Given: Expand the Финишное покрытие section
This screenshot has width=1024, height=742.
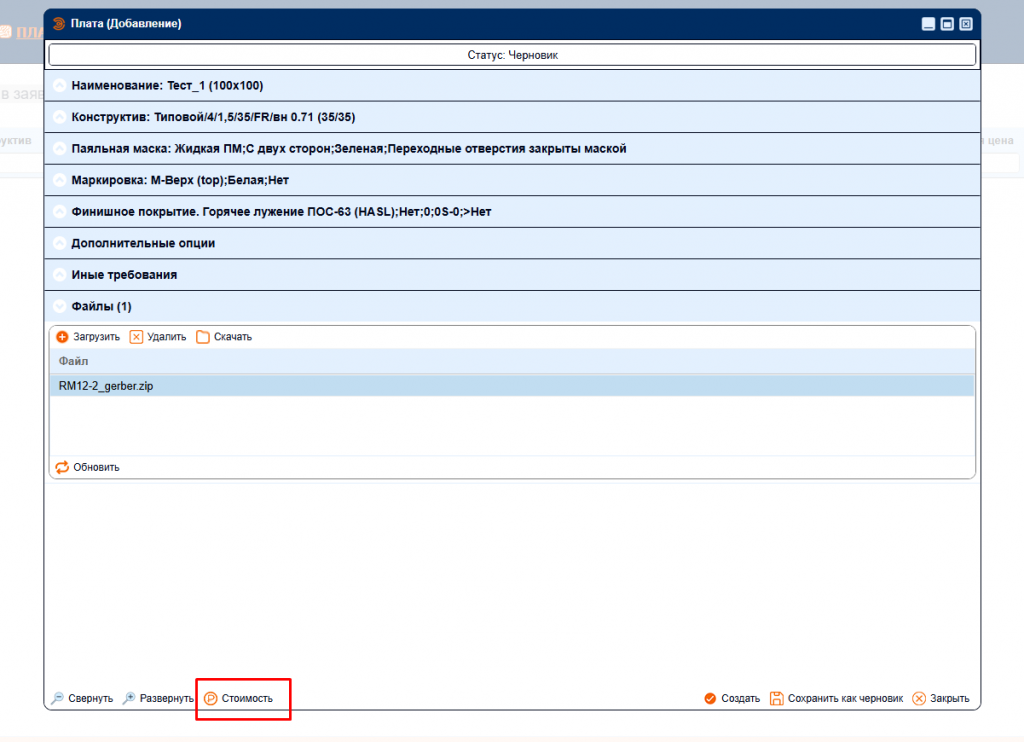Looking at the screenshot, I should point(59,212).
